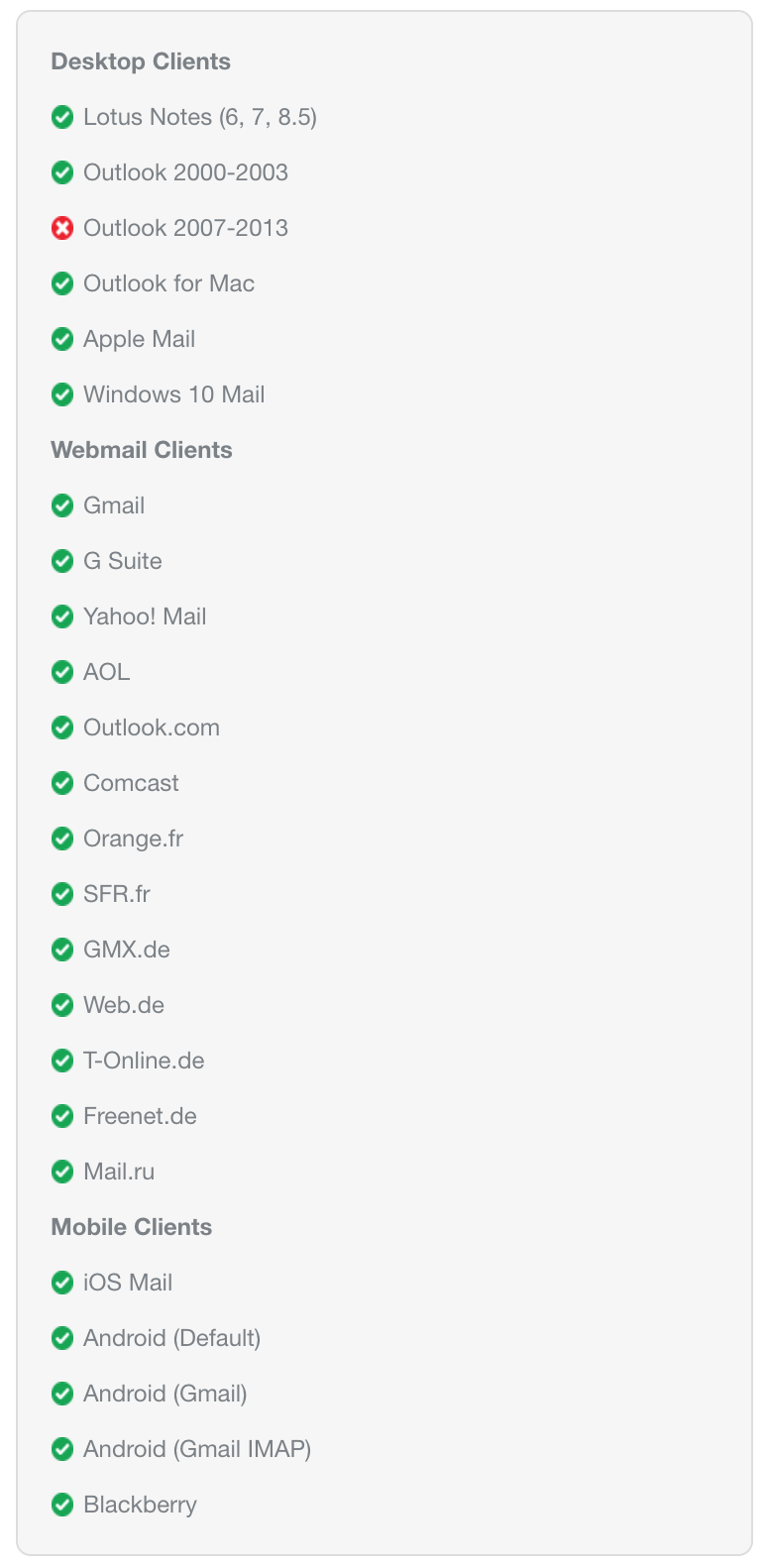The width and height of the screenshot is (767, 1568).
Task: Open the Windows 10 Mail item
Action: point(173,394)
